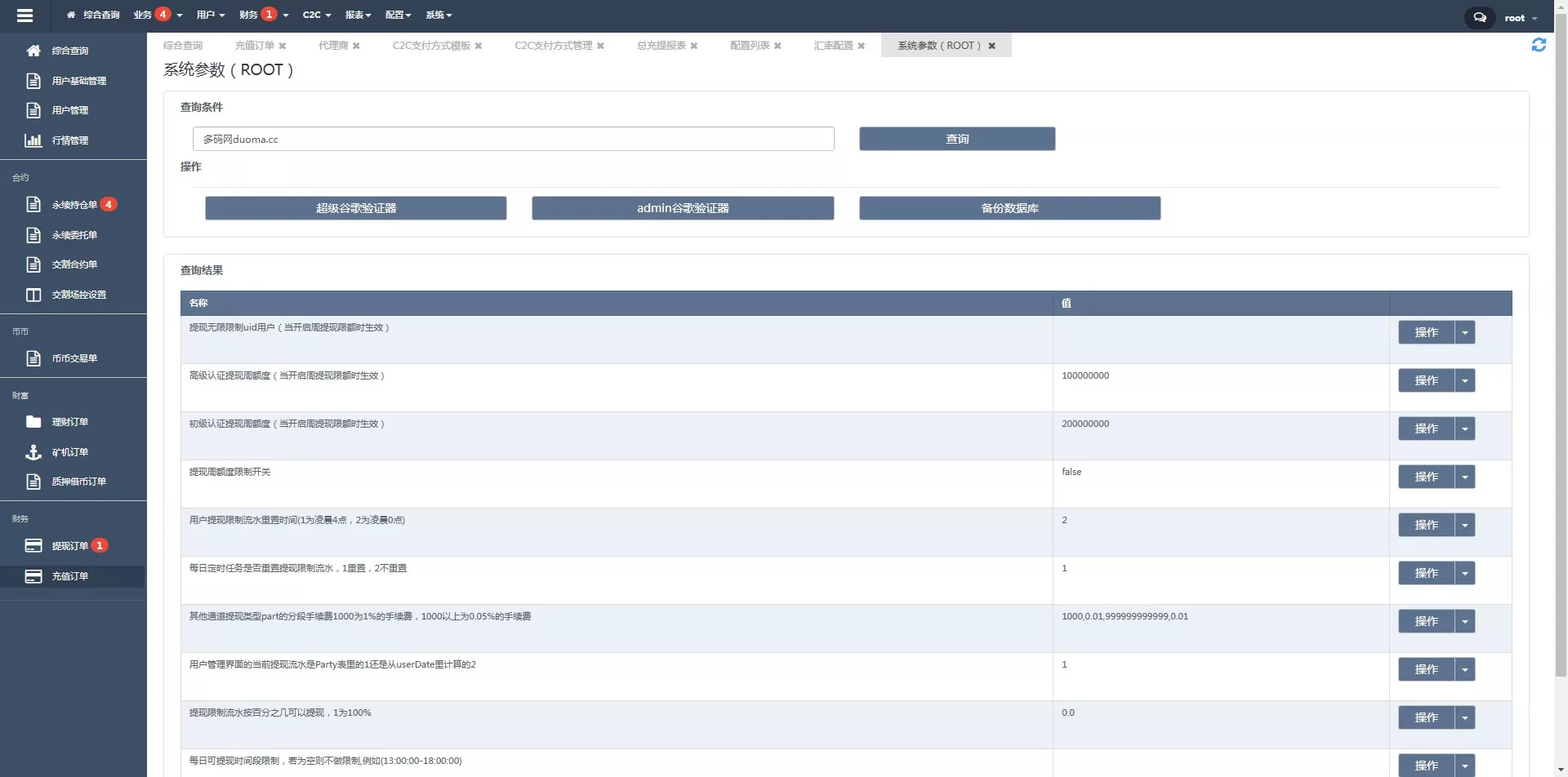Screen dimensions: 1568x777
Task: Click the hamburger menu icon
Action: pos(24,16)
